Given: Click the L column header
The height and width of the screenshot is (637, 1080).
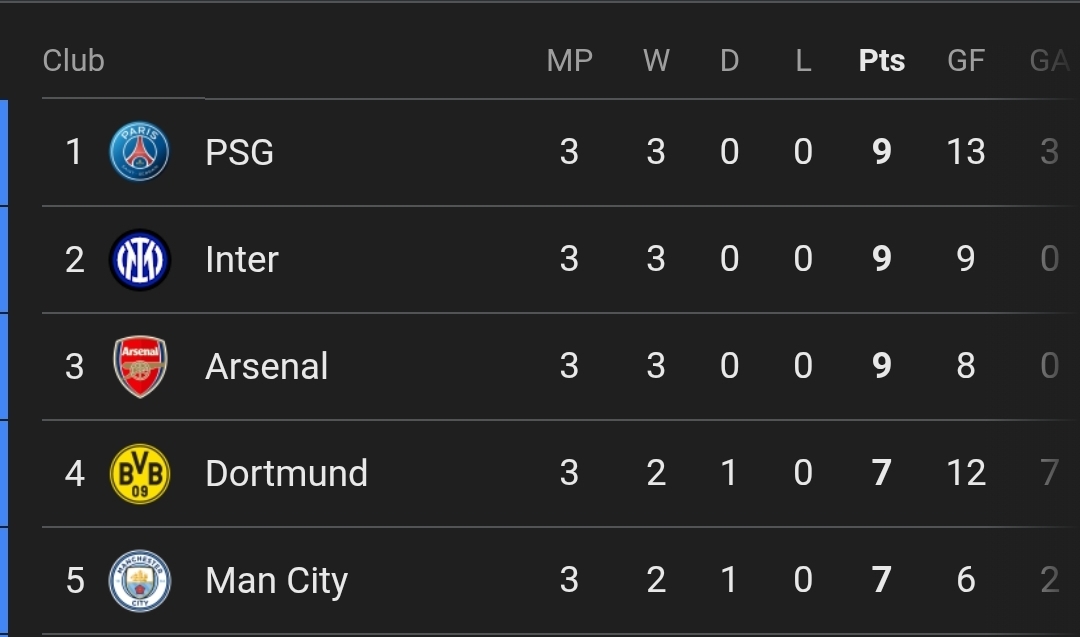Looking at the screenshot, I should tap(803, 60).
